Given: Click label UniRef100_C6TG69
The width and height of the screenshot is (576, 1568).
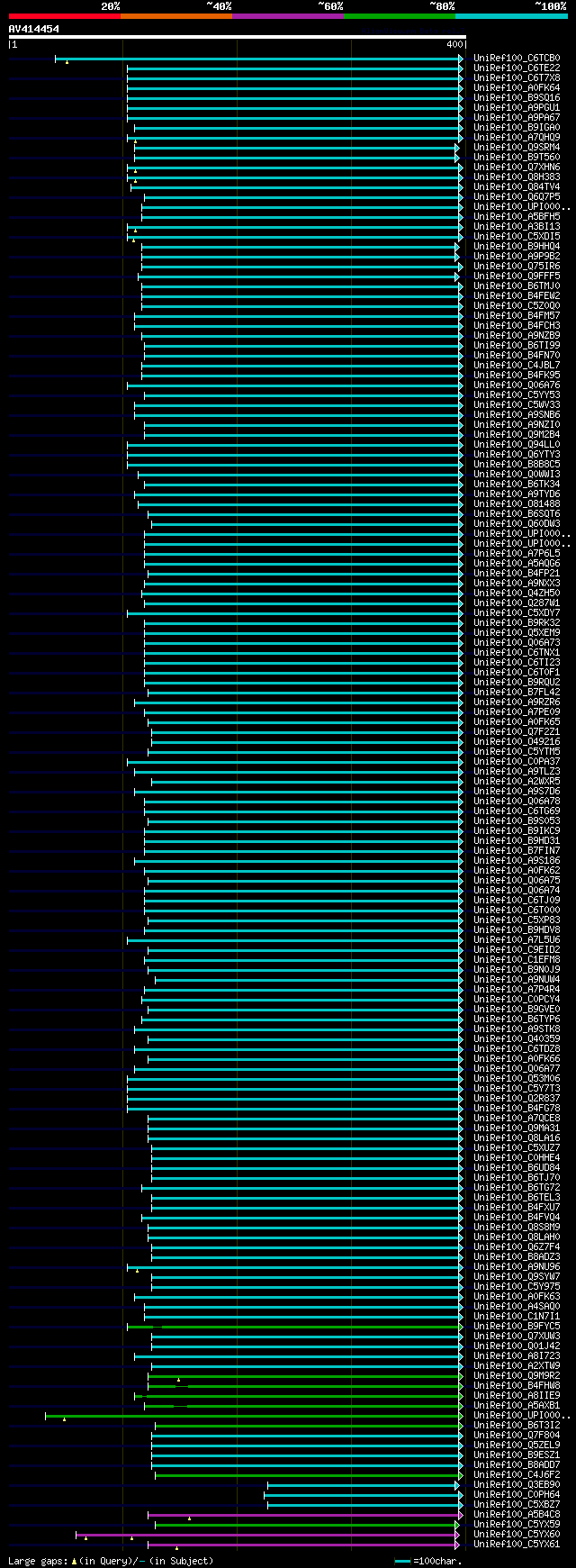Looking at the screenshot, I should pyautogui.click(x=517, y=811).
